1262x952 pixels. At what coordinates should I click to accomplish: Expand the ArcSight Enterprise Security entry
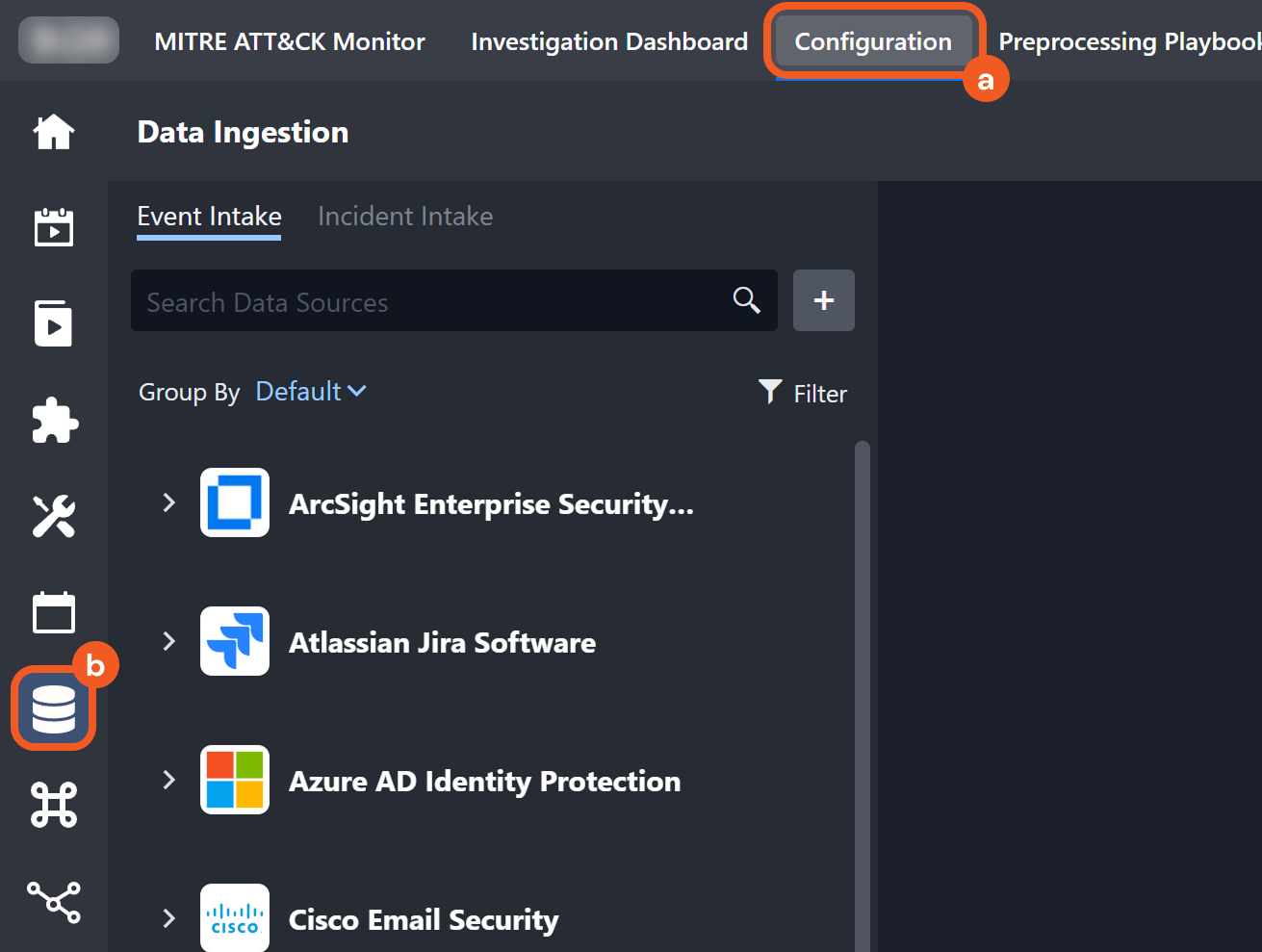[x=169, y=502]
